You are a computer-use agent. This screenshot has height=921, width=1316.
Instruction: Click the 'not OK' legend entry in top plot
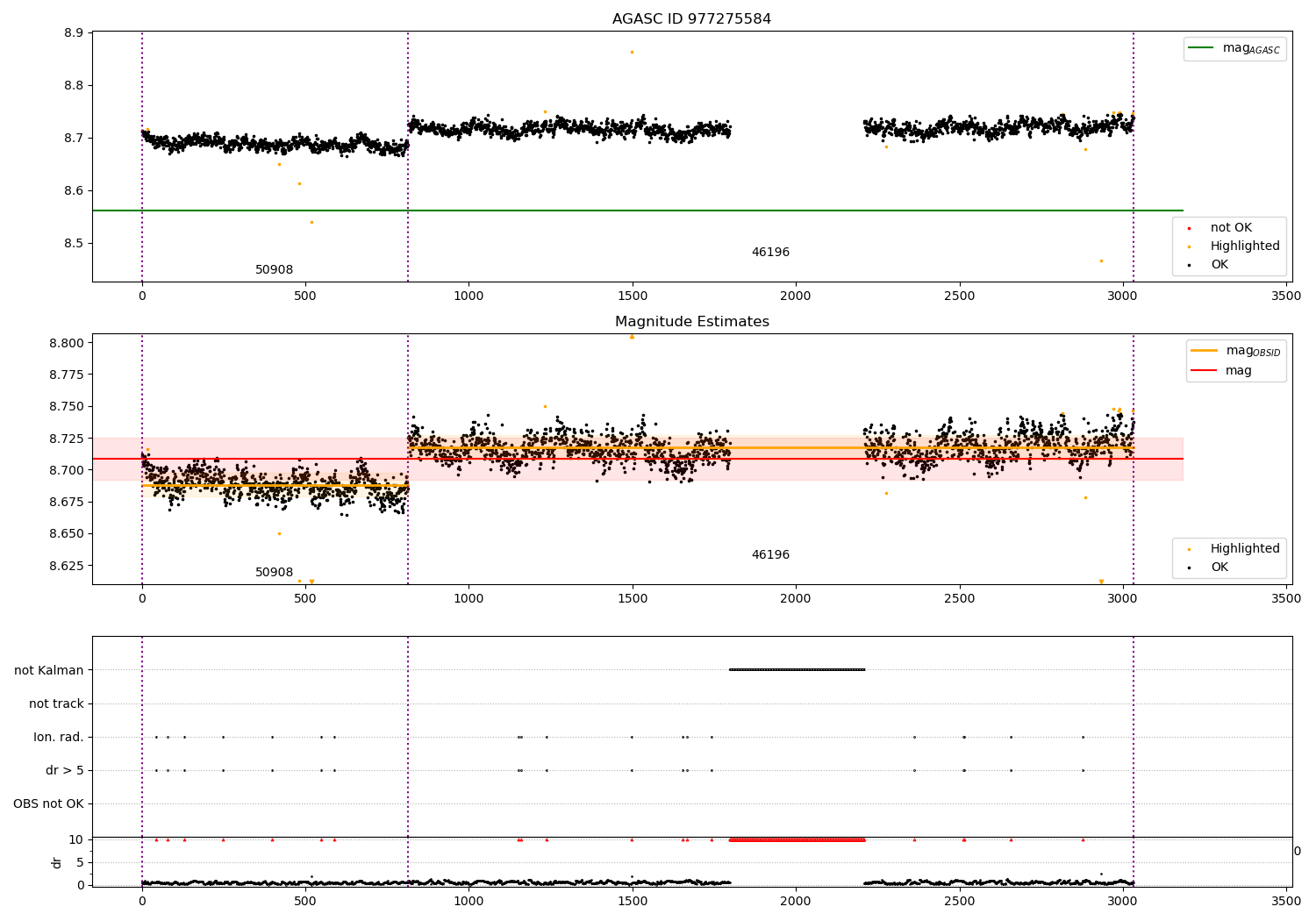coord(1219,227)
